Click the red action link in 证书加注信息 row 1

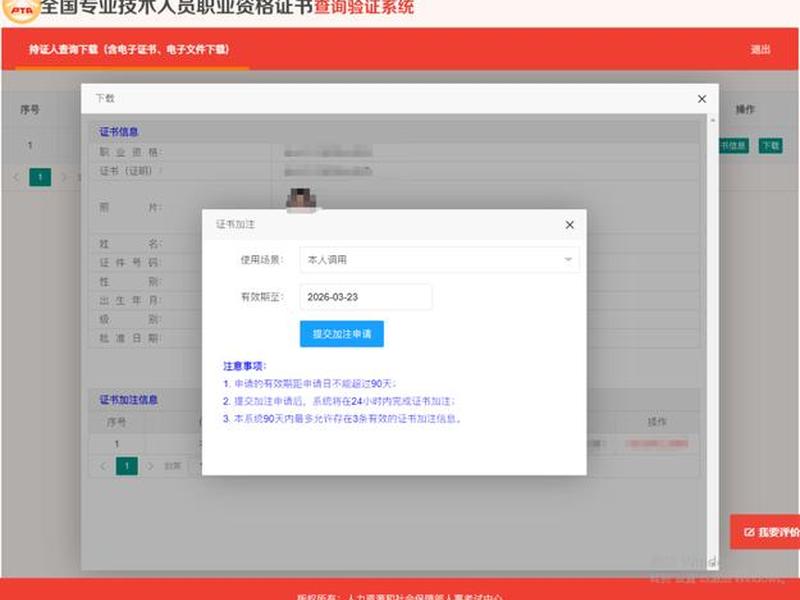[x=657, y=443]
